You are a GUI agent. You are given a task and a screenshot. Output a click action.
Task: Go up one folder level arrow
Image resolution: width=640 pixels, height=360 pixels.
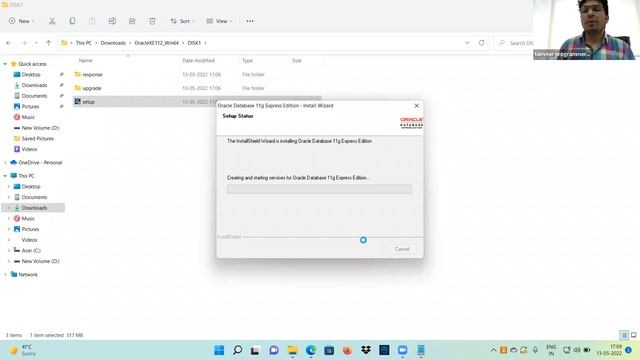(48, 43)
